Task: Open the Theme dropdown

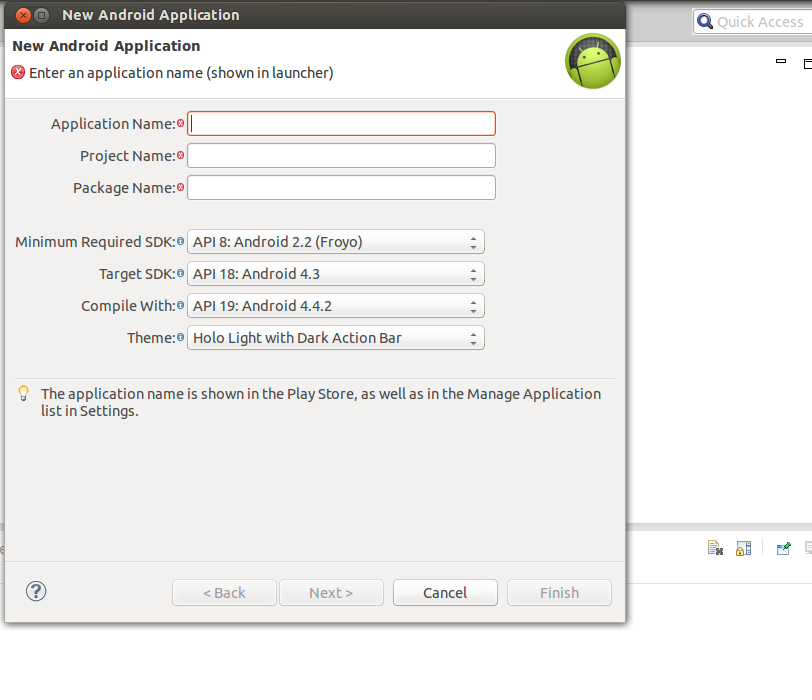Action: [336, 338]
